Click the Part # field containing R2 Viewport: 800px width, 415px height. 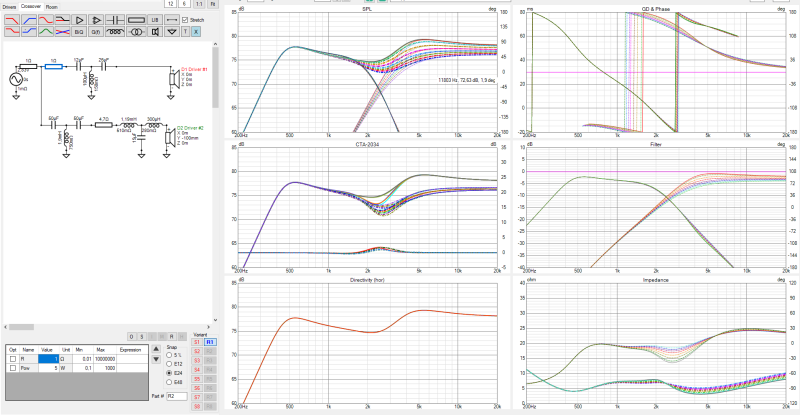point(177,396)
